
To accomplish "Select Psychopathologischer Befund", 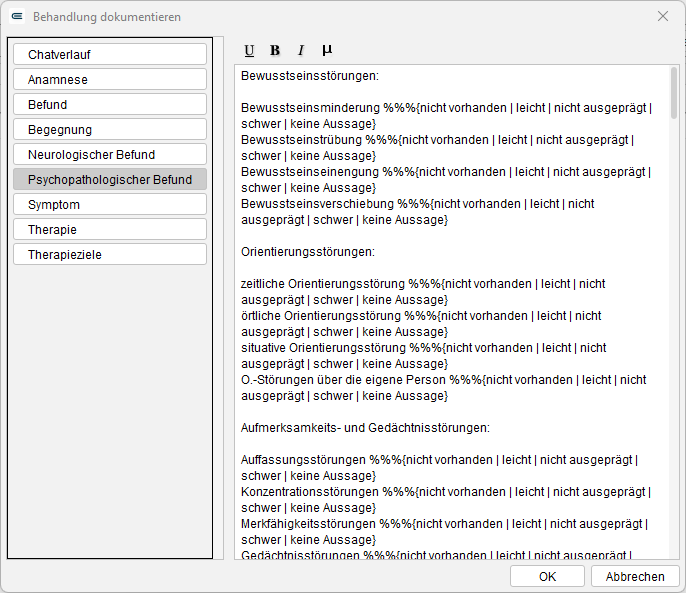I will coord(110,179).
